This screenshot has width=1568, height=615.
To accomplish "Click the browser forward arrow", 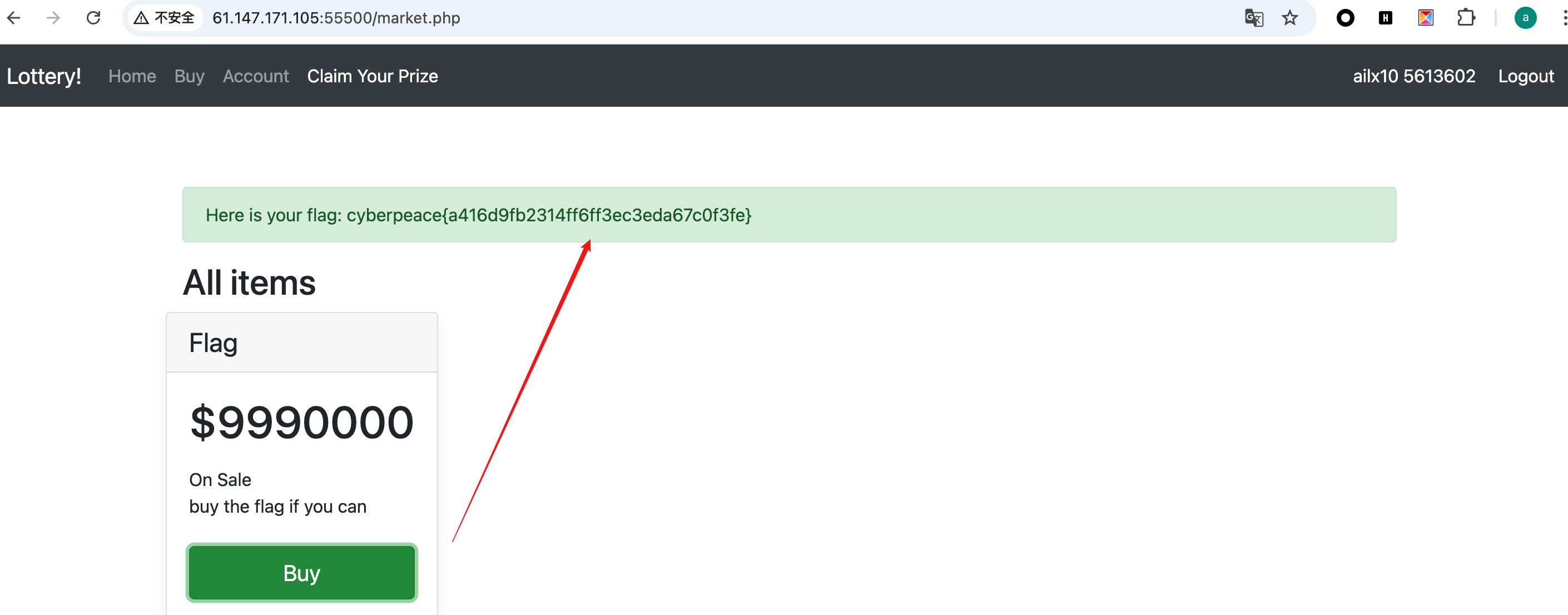I will pos(53,18).
